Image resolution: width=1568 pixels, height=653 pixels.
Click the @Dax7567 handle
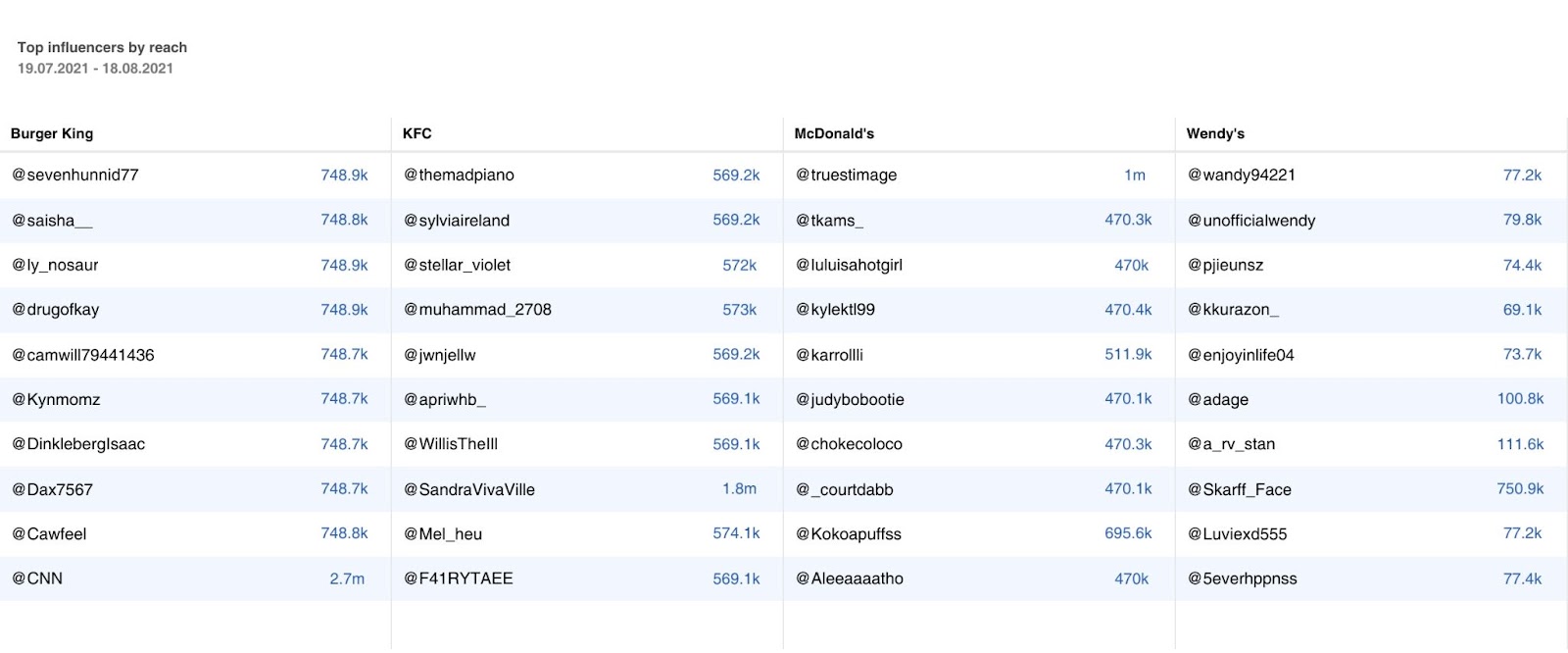pyautogui.click(x=52, y=489)
